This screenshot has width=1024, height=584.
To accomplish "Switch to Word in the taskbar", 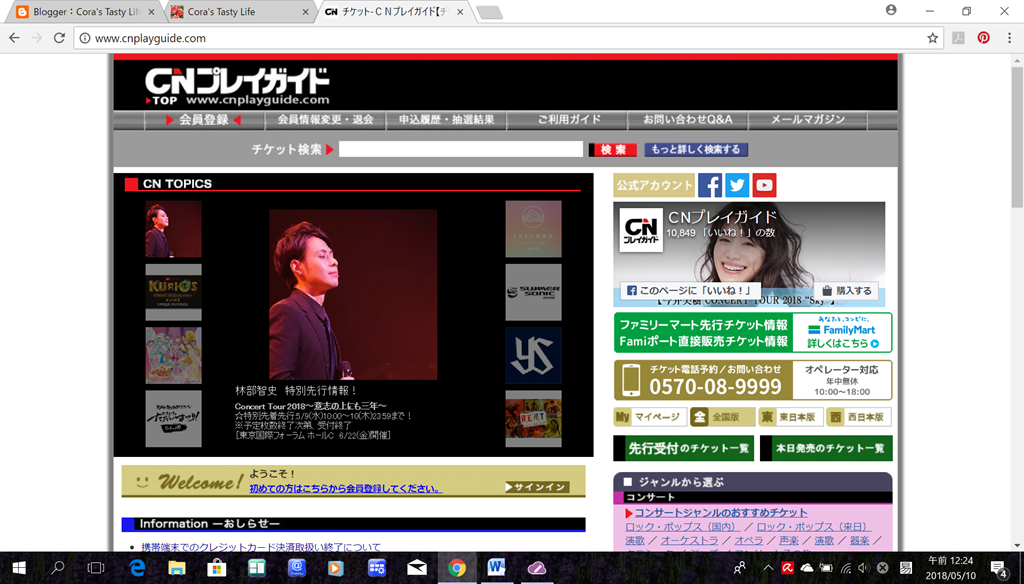I will tap(496, 568).
